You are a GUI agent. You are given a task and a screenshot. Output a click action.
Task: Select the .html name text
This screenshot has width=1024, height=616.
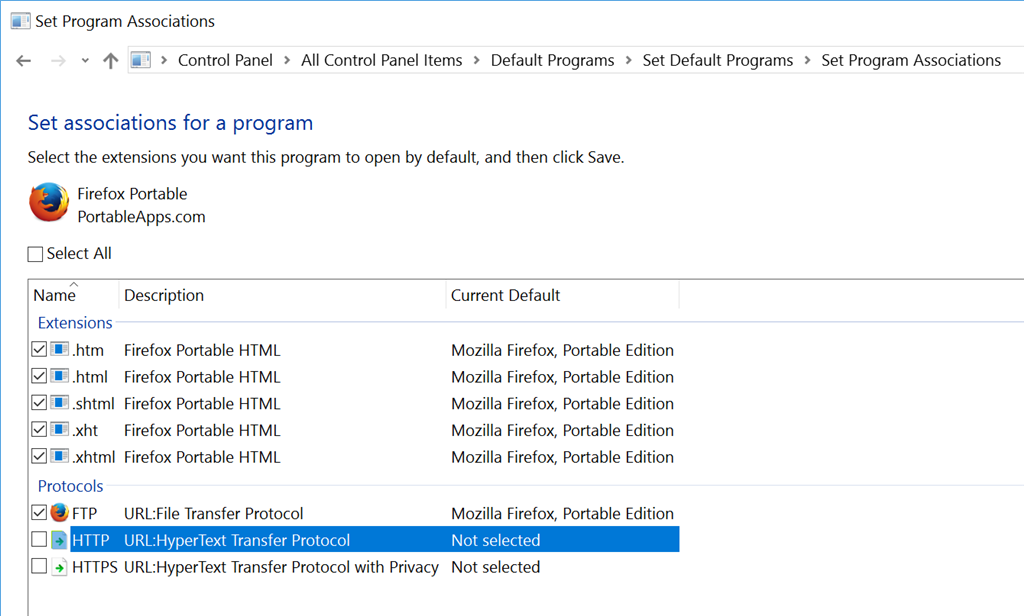point(90,377)
